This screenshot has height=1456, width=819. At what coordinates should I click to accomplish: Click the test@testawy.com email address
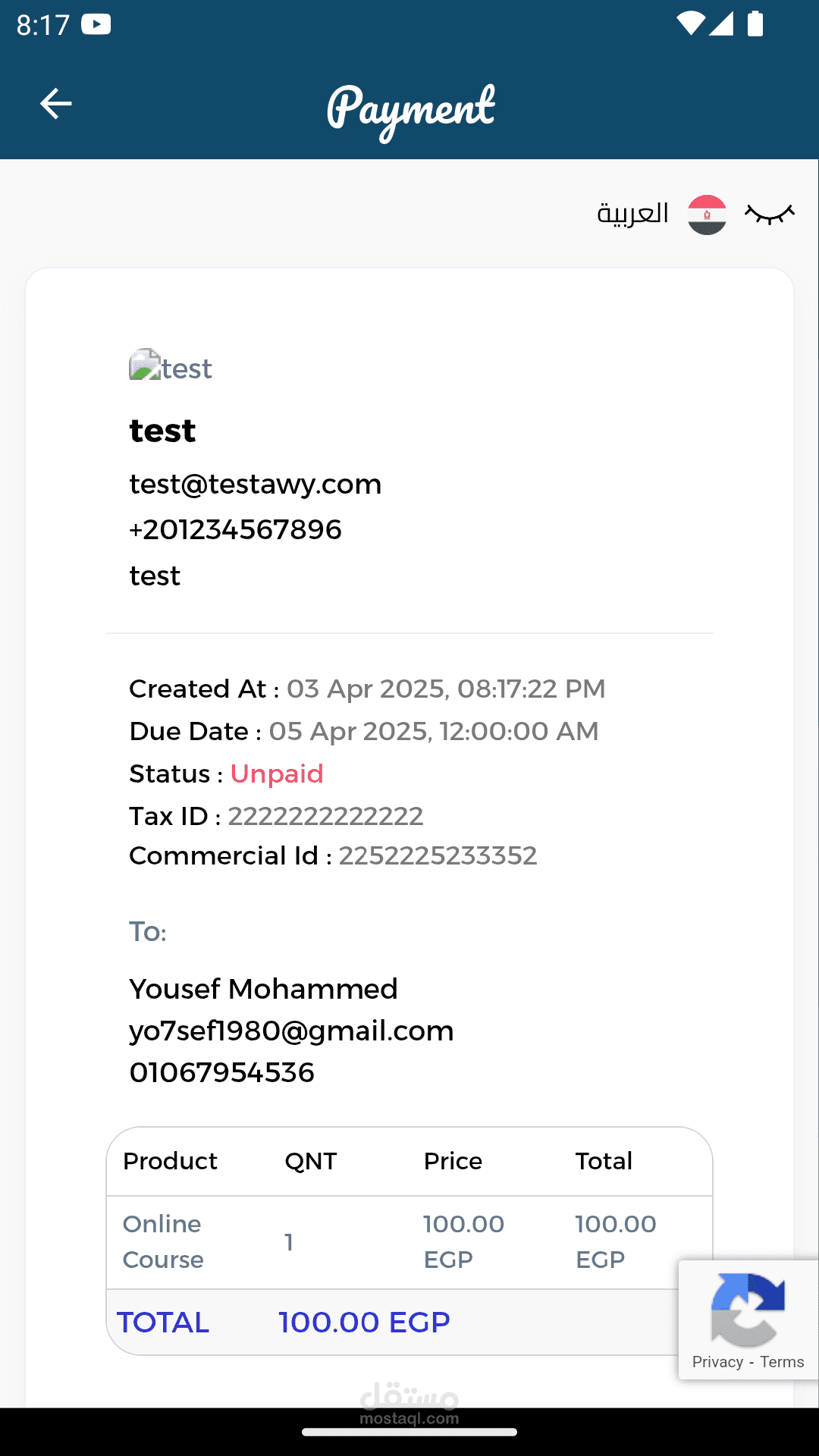click(256, 485)
